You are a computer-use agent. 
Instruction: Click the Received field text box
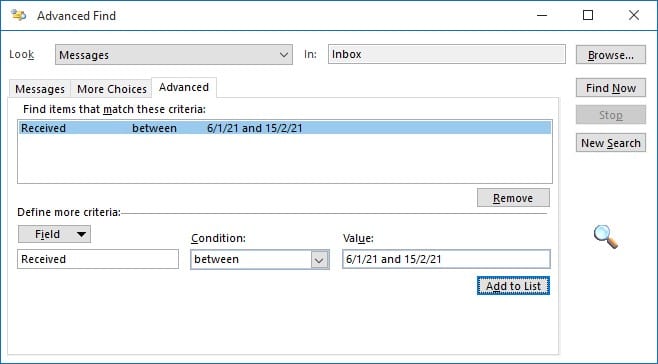click(x=98, y=259)
